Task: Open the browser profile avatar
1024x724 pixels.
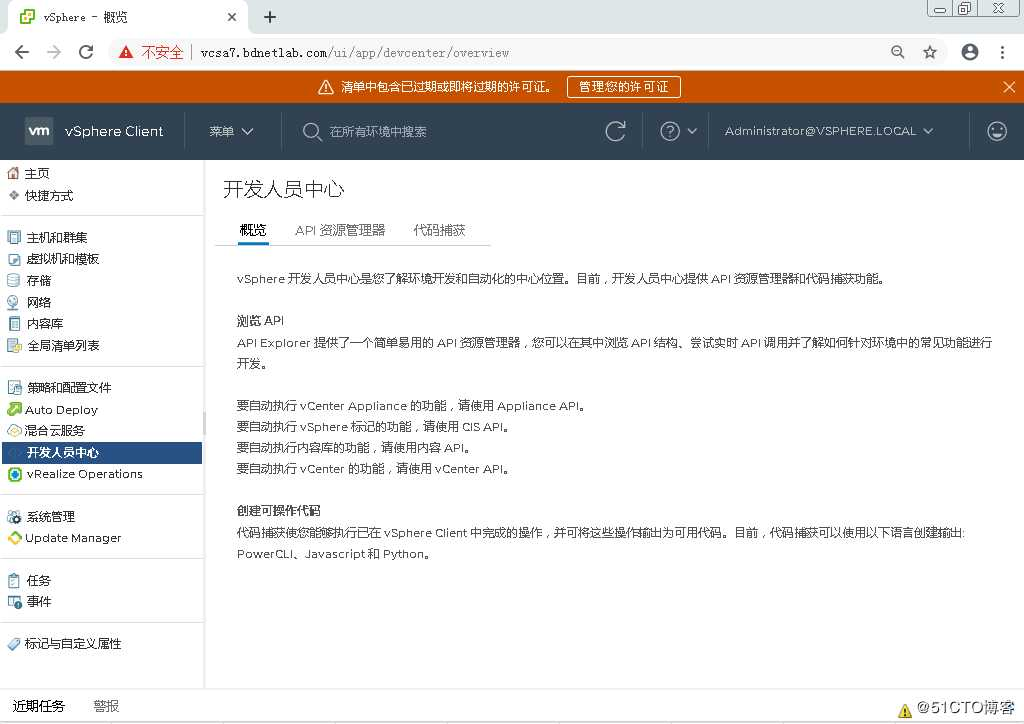Action: click(x=970, y=52)
